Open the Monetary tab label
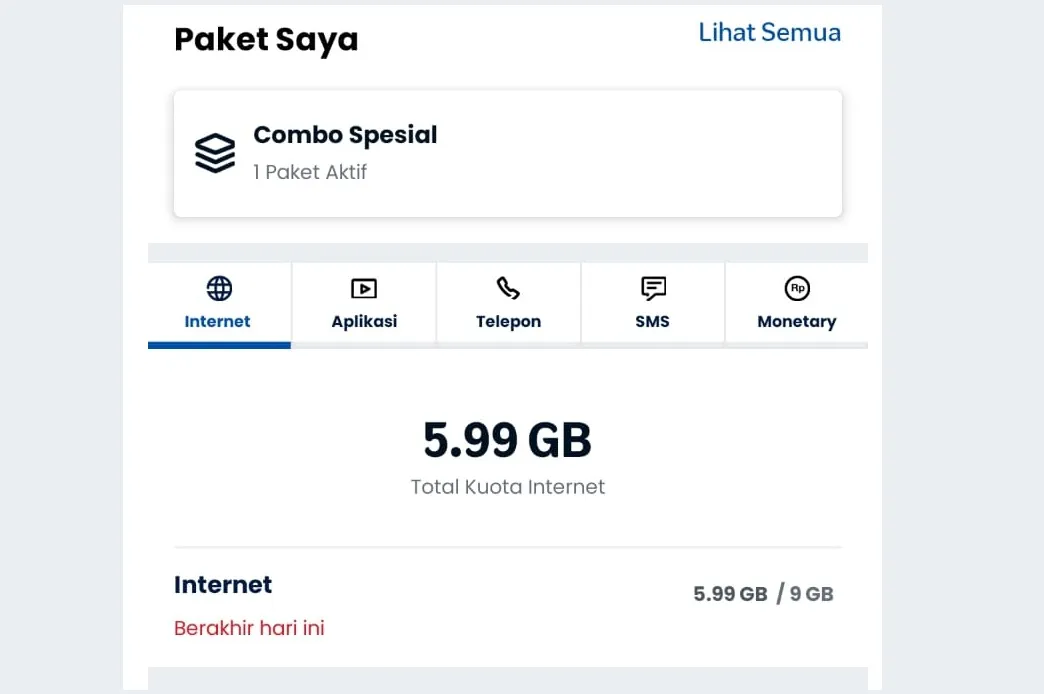The width and height of the screenshot is (1044, 694). click(797, 322)
